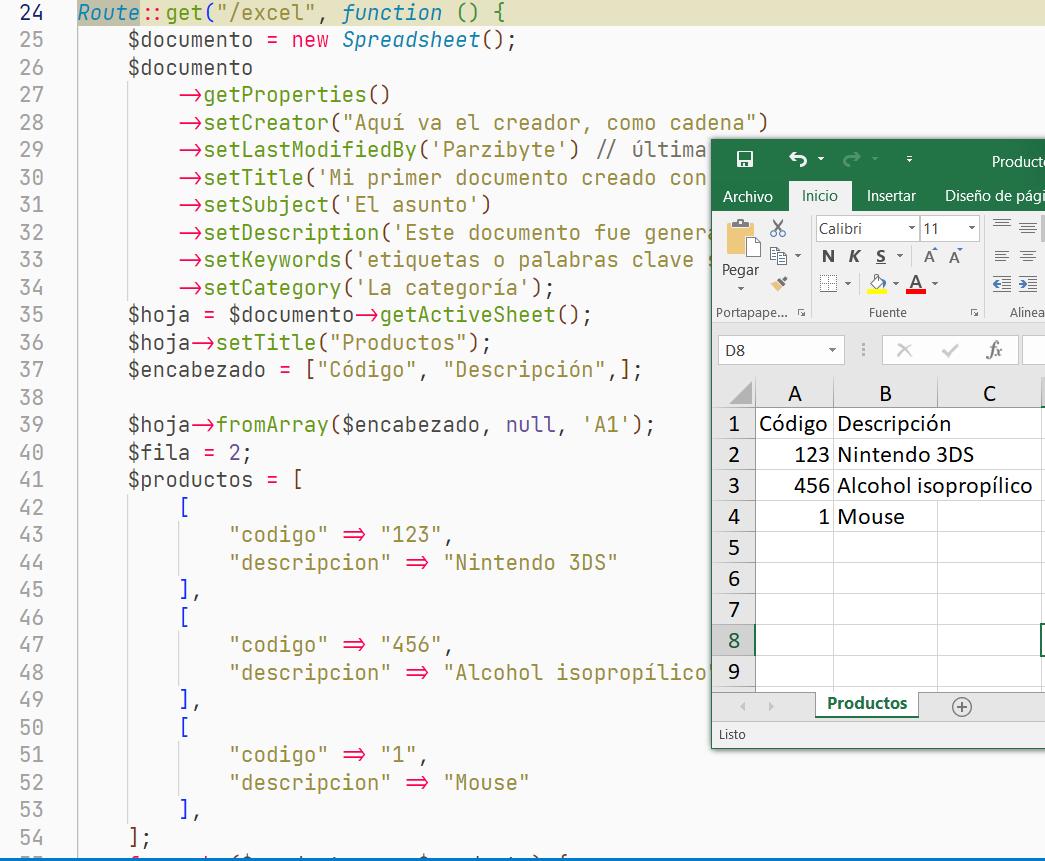Click the Decrease font size icon
1045x861 pixels.
(956, 257)
